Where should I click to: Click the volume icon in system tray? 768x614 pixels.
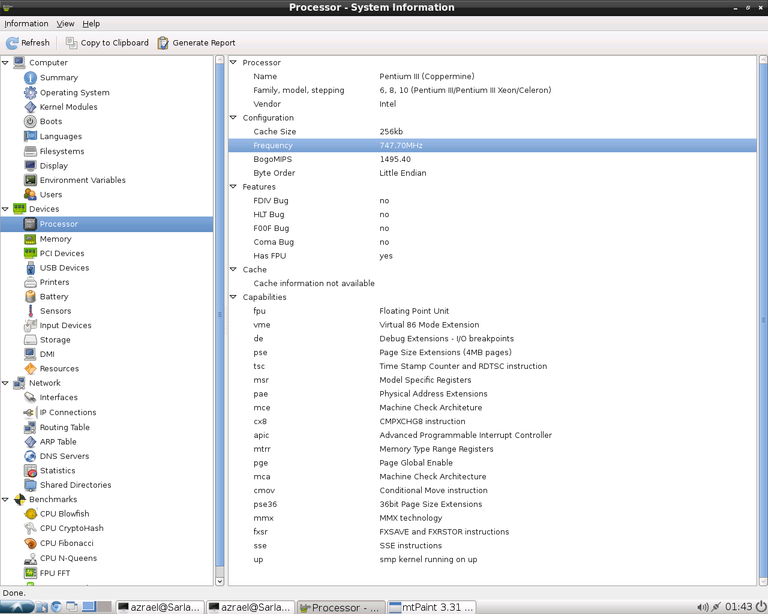click(702, 607)
